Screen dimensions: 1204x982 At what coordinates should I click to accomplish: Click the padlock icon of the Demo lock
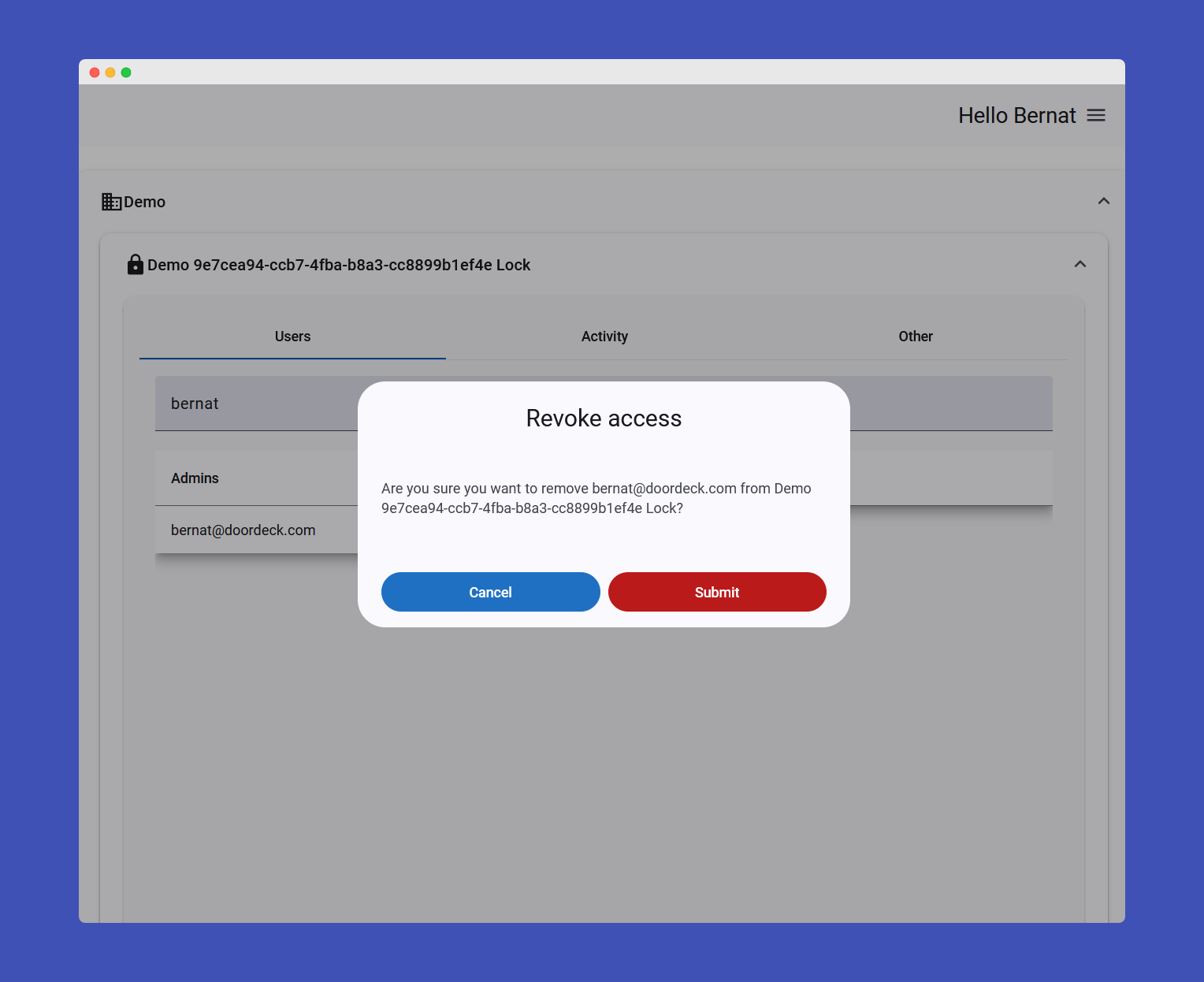tap(136, 265)
